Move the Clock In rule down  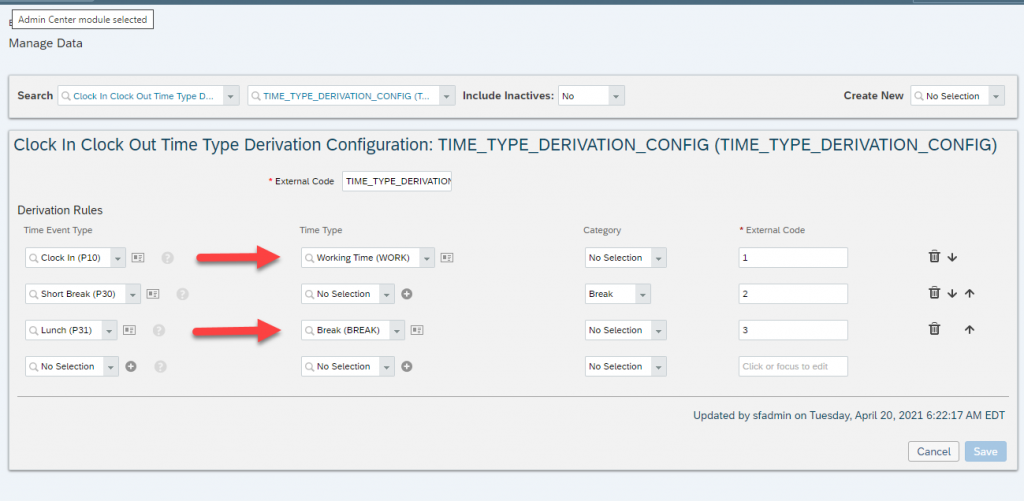952,257
